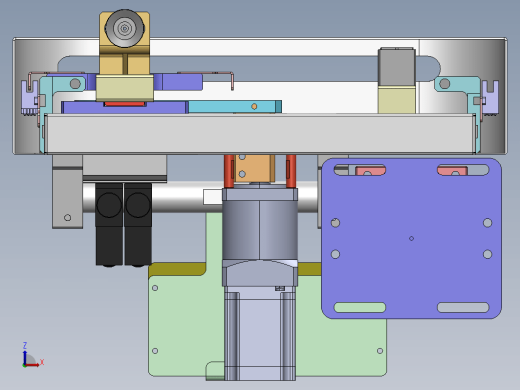Screen dimensions: 520x390
Task: Select the dark gray sensor block at upper right
Action: pyautogui.click(x=397, y=67)
